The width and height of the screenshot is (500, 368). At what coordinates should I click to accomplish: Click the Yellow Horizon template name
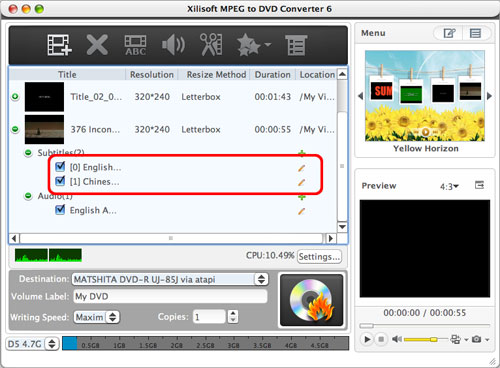(426, 148)
